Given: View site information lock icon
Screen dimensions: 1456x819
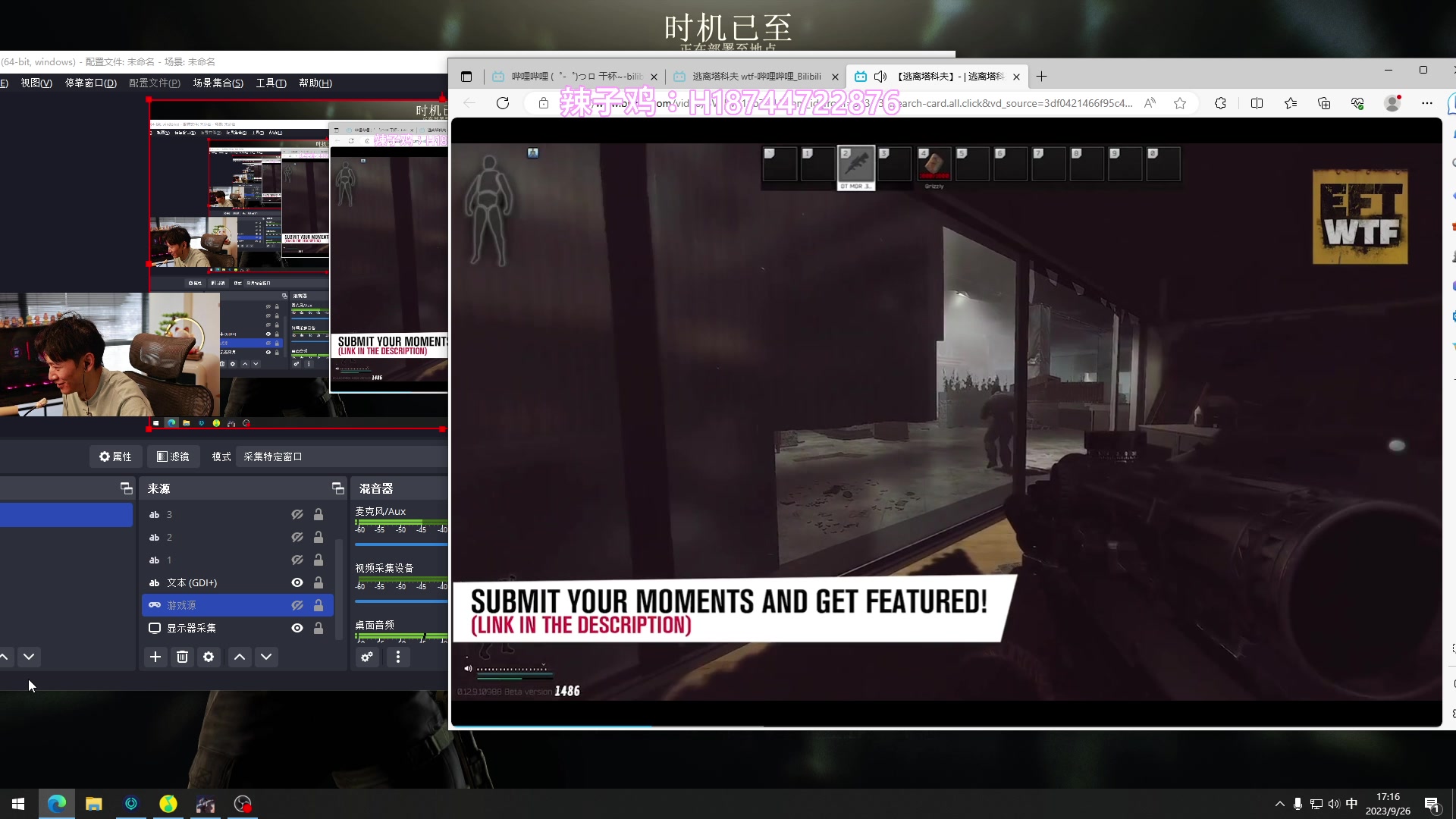Looking at the screenshot, I should [x=544, y=103].
